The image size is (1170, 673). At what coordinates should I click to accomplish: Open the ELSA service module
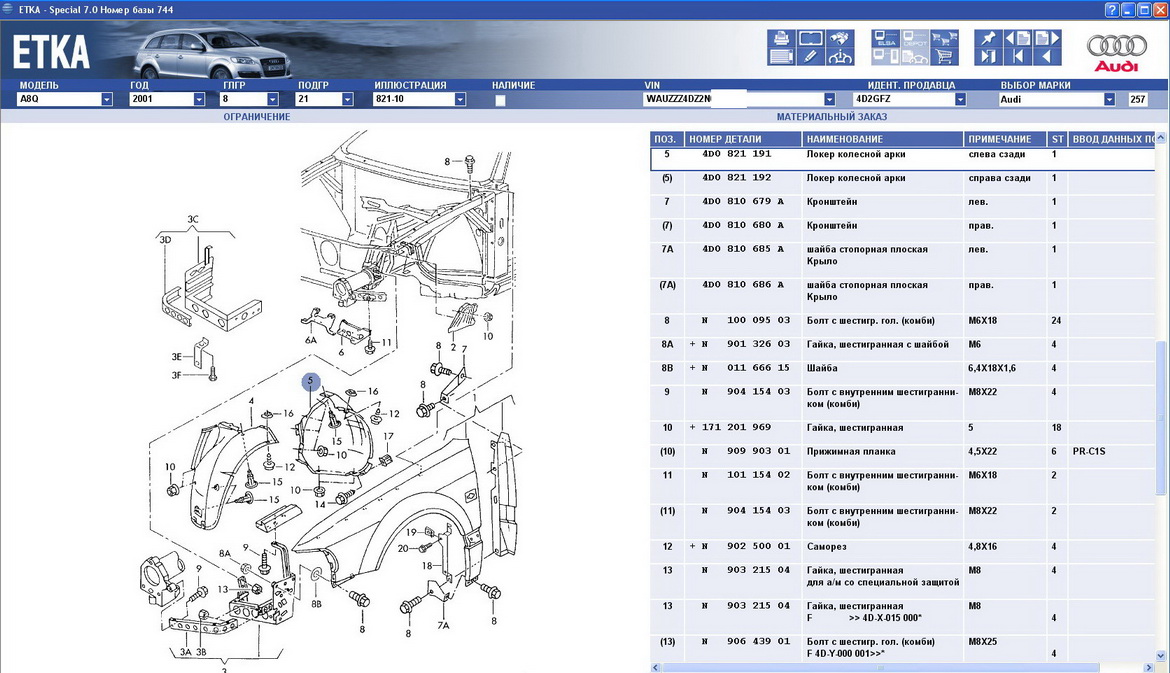click(885, 39)
